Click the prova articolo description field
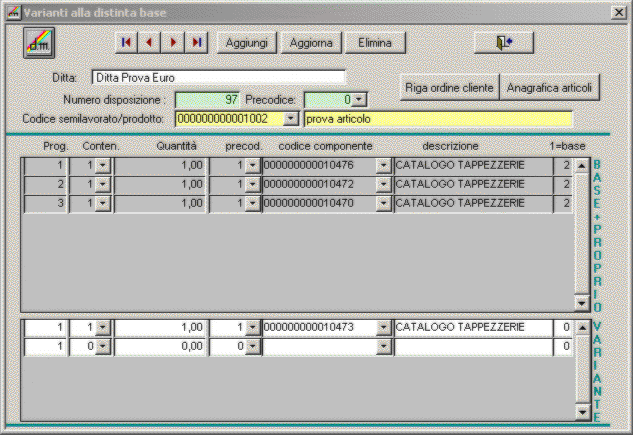Image resolution: width=633 pixels, height=435 pixels. point(438,119)
